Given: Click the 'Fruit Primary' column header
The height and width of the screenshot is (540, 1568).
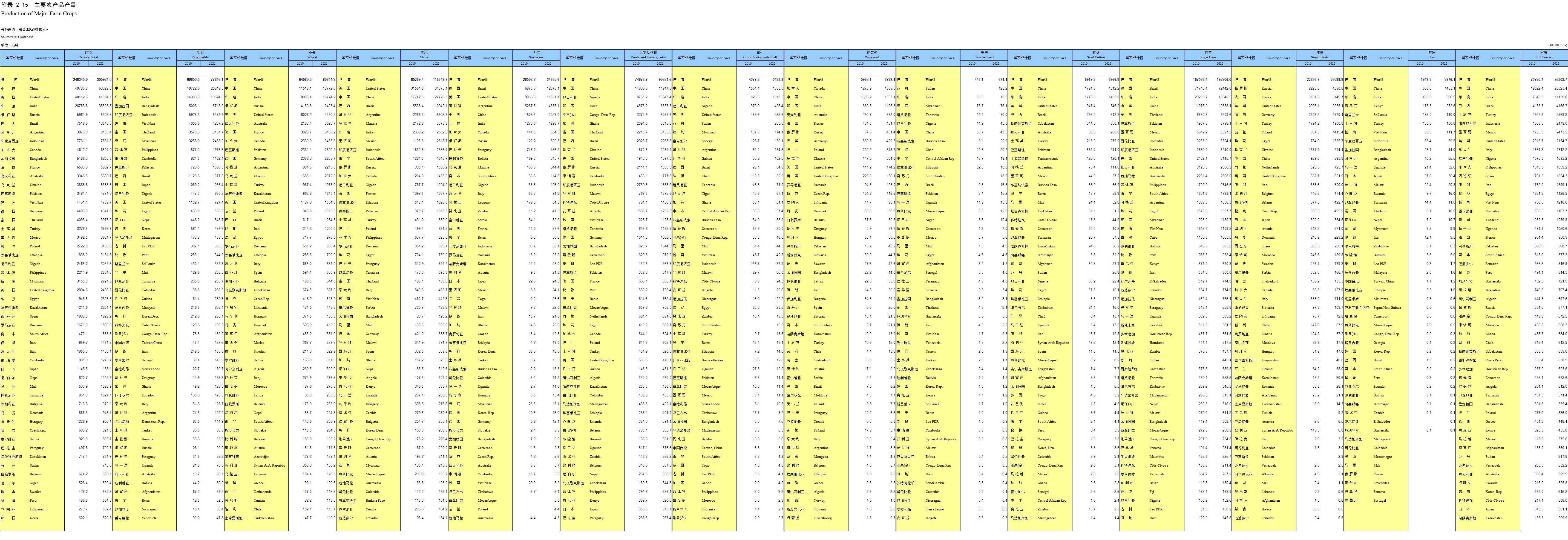Looking at the screenshot, I should click(x=1544, y=57).
